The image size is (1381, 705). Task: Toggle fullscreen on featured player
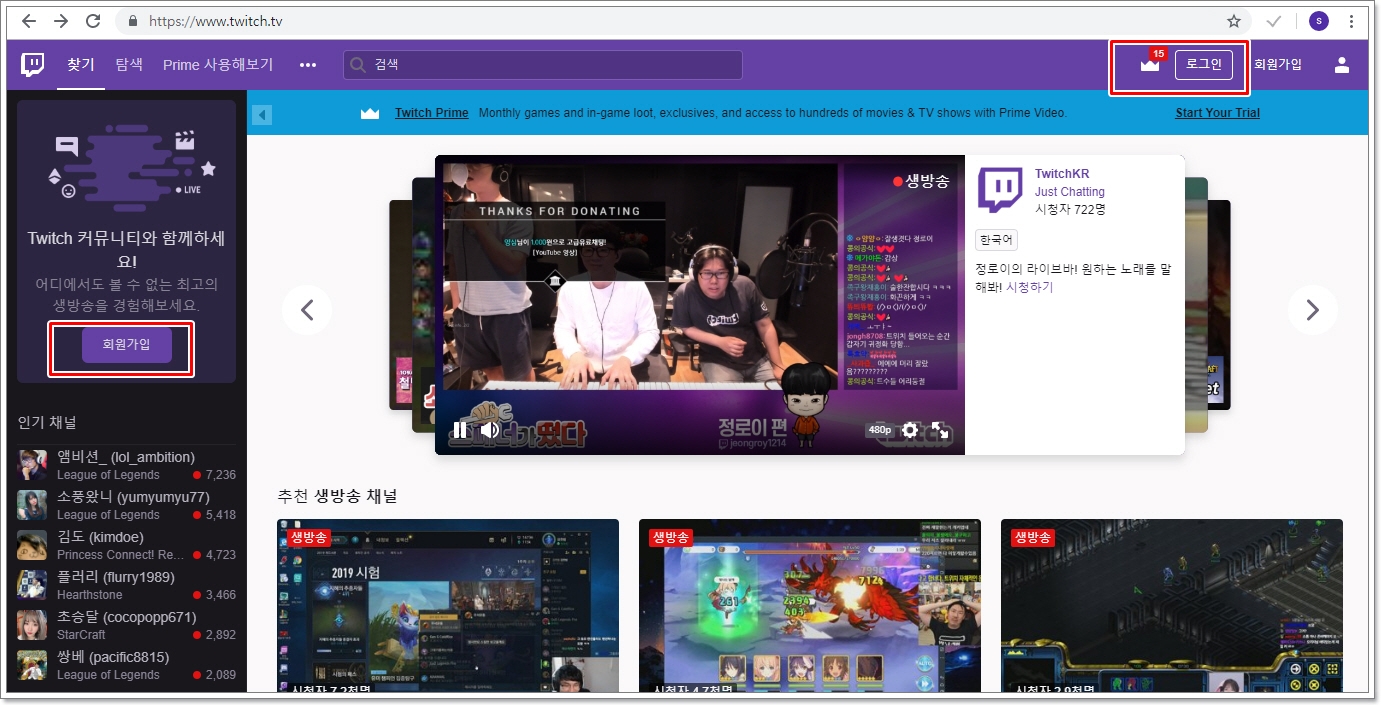pyautogui.click(x=940, y=430)
